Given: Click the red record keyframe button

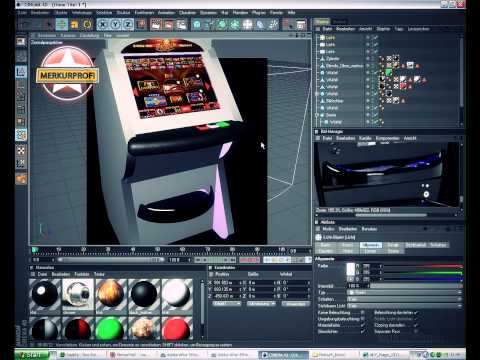Looking at the screenshot, I should [249, 260].
